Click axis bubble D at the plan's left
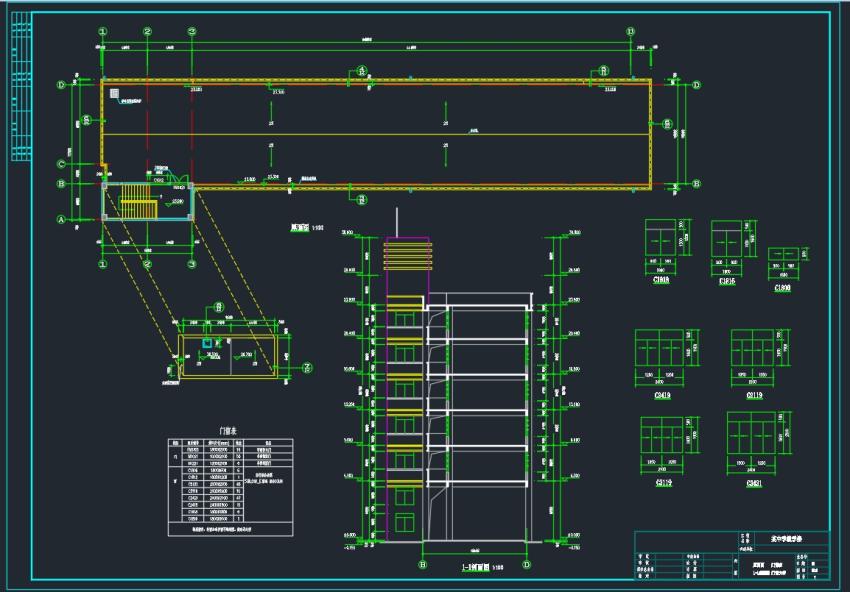The width and height of the screenshot is (850, 592). click(61, 86)
